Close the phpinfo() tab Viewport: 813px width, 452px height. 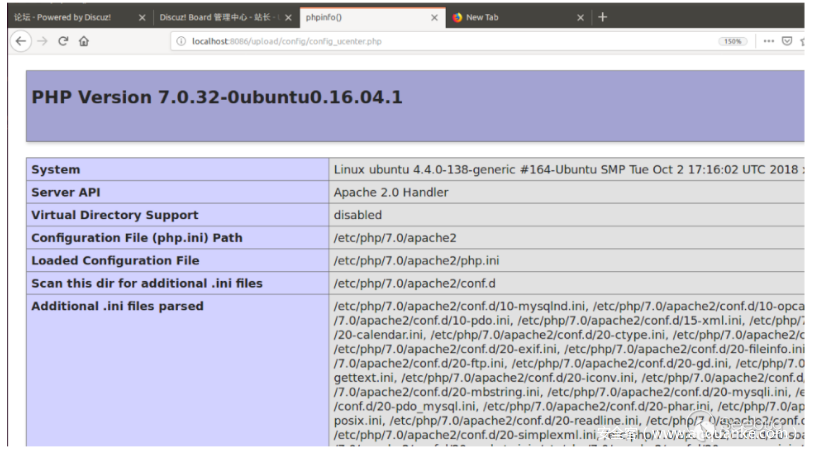point(434,17)
